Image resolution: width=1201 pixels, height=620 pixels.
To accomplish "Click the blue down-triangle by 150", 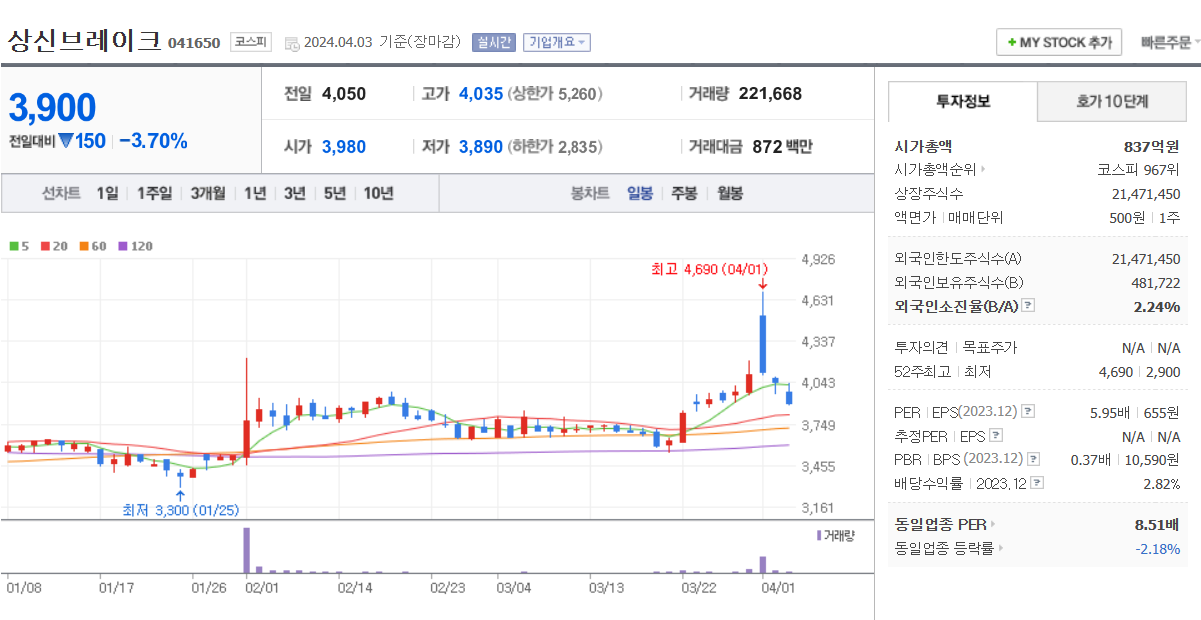I will [65, 141].
